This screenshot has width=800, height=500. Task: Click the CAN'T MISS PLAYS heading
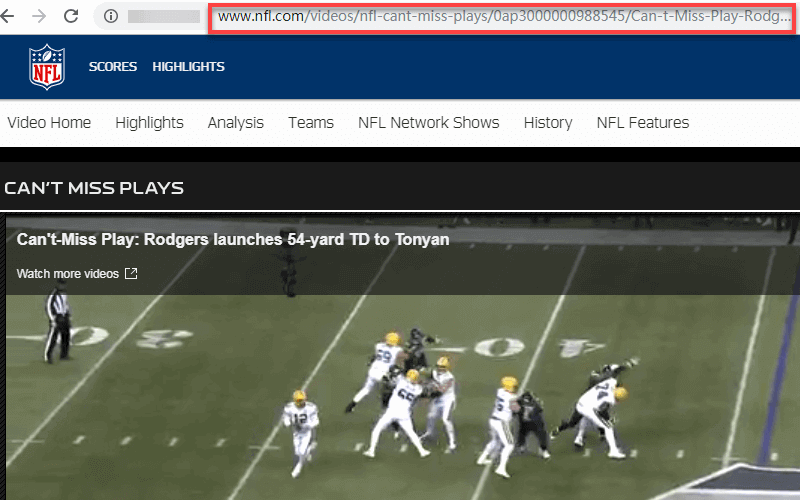[x=94, y=188]
